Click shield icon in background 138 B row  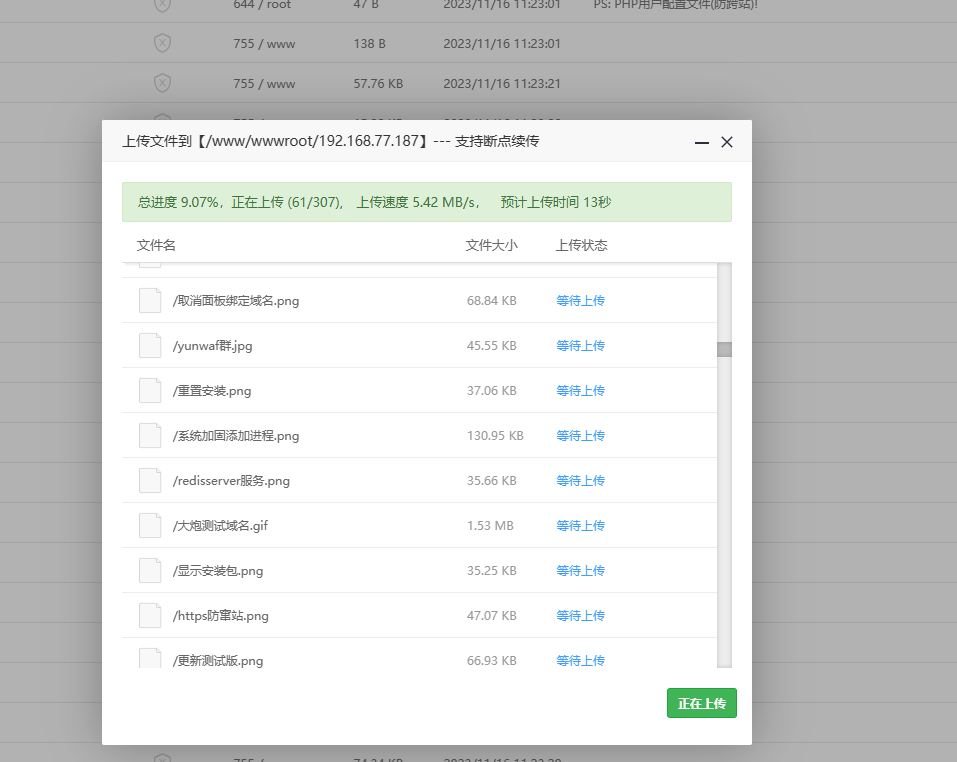tap(162, 43)
